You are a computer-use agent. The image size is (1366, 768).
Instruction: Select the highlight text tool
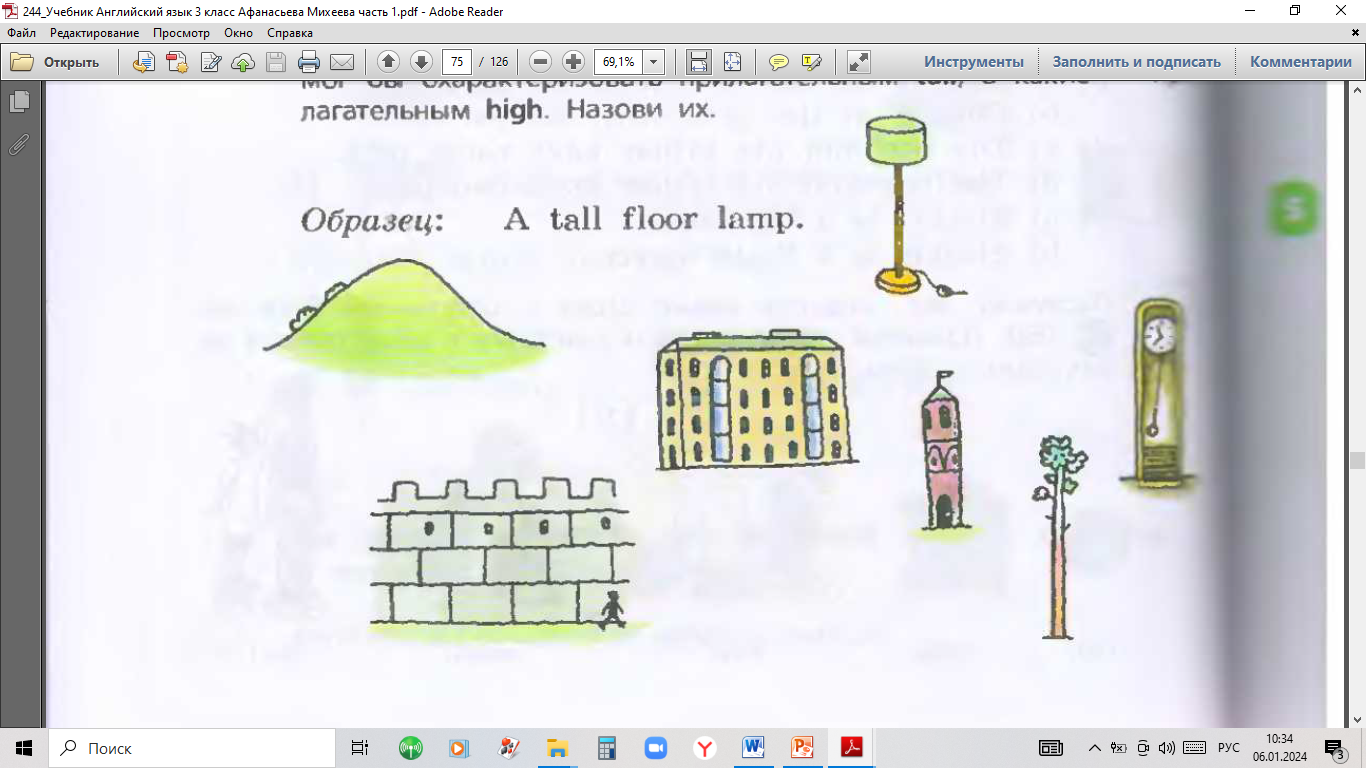pos(811,62)
